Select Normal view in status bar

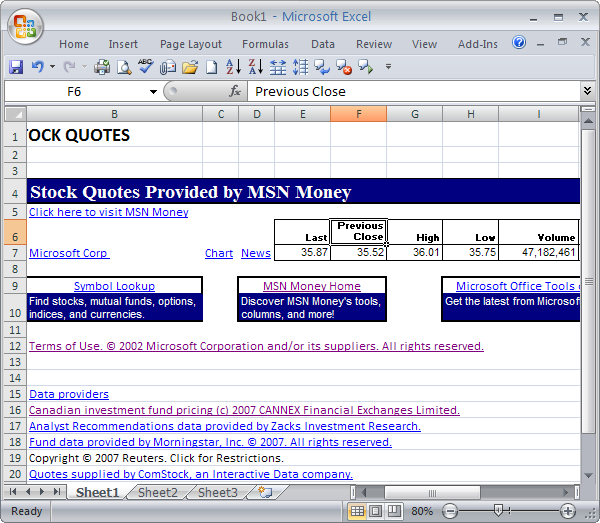357,511
